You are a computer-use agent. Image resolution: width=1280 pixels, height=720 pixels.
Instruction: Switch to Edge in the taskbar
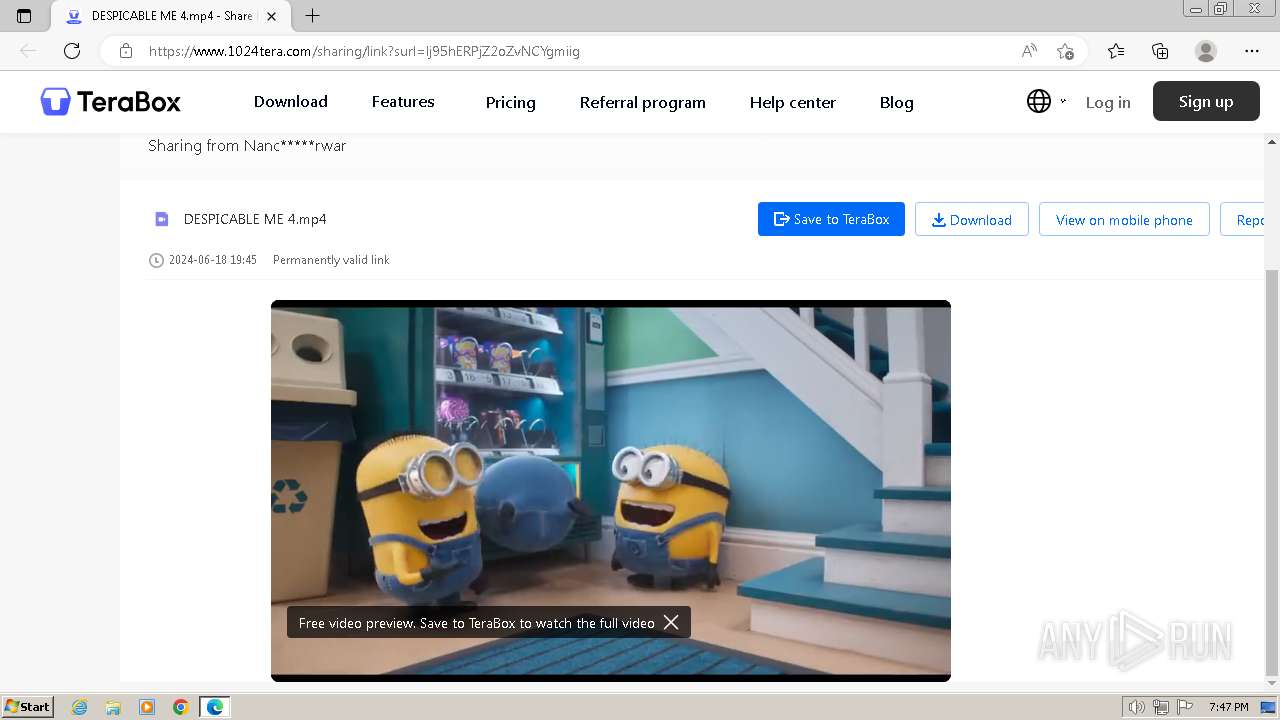[215, 707]
